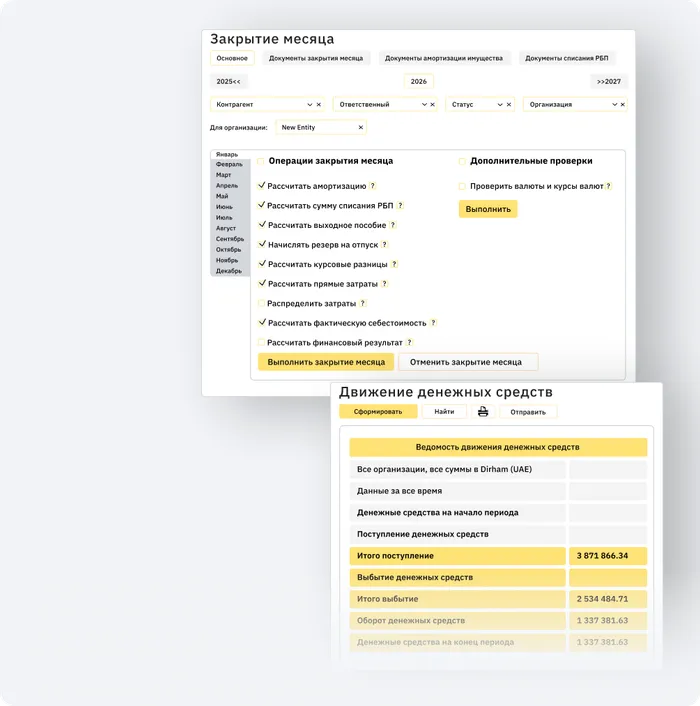700x706 pixels.
Task: Click the printer icon in cash flow report
Action: 483,411
